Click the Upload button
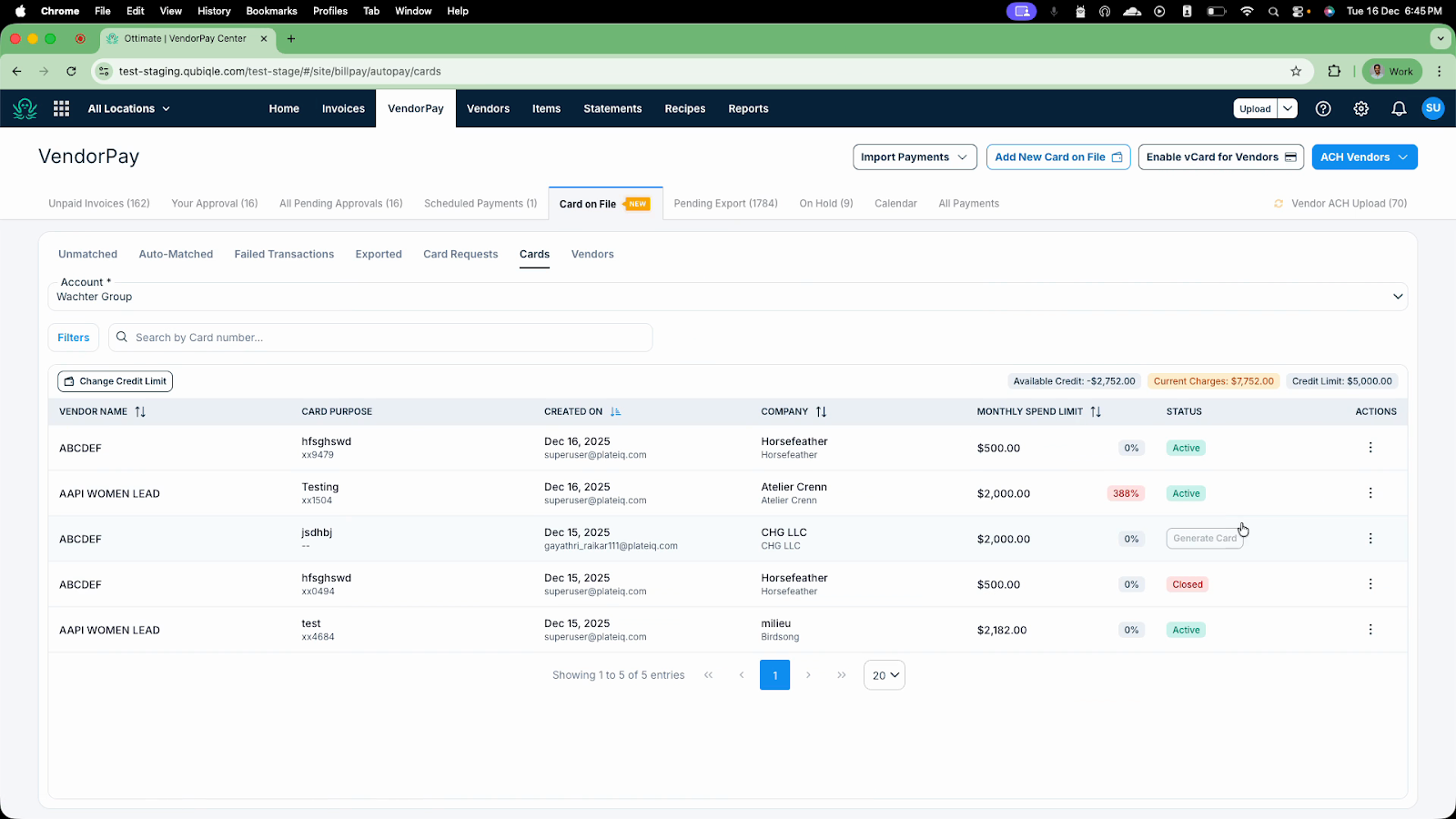Screen dimensions: 1456x819 click(x=1255, y=108)
